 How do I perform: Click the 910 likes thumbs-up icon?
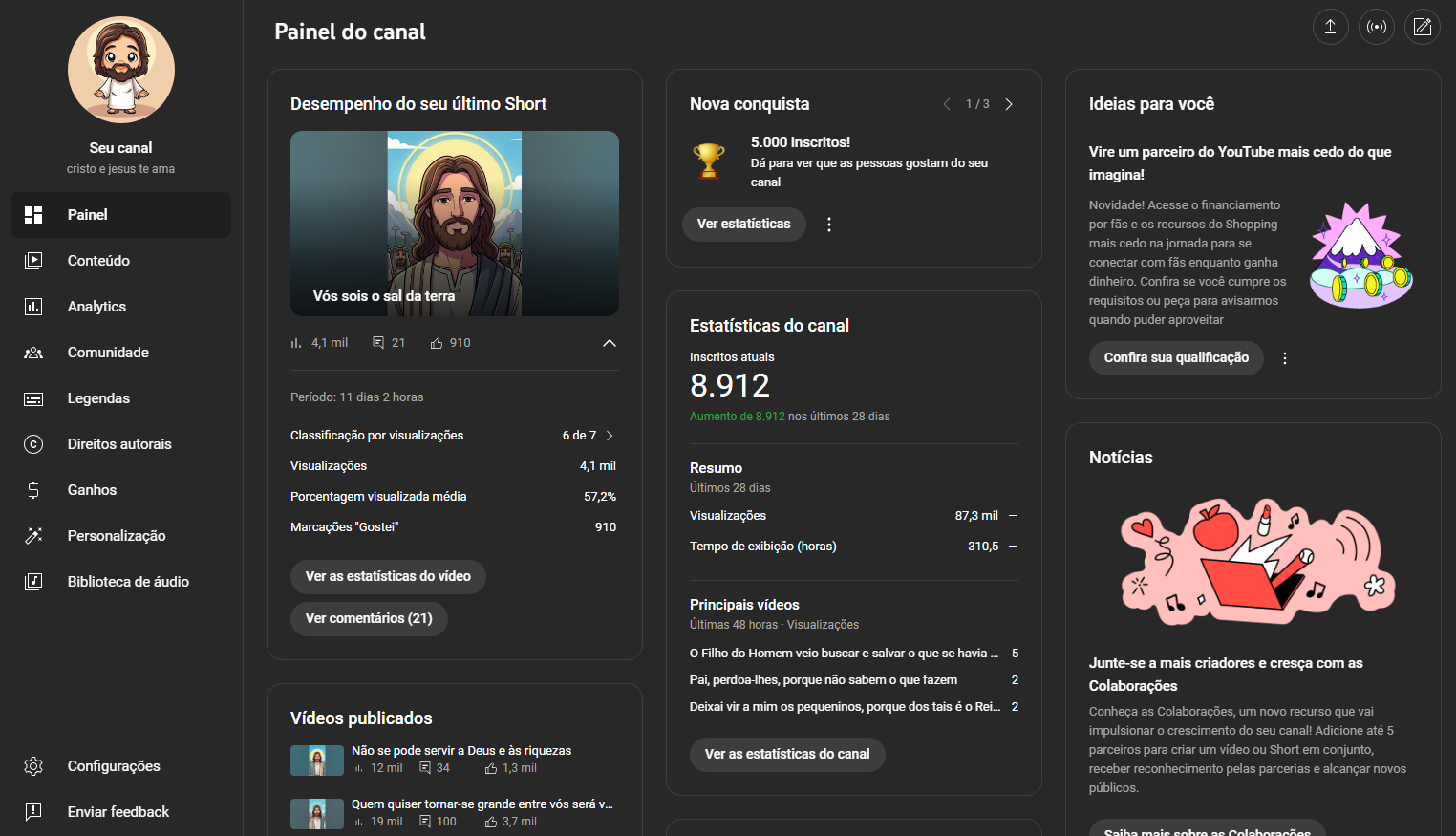437,343
